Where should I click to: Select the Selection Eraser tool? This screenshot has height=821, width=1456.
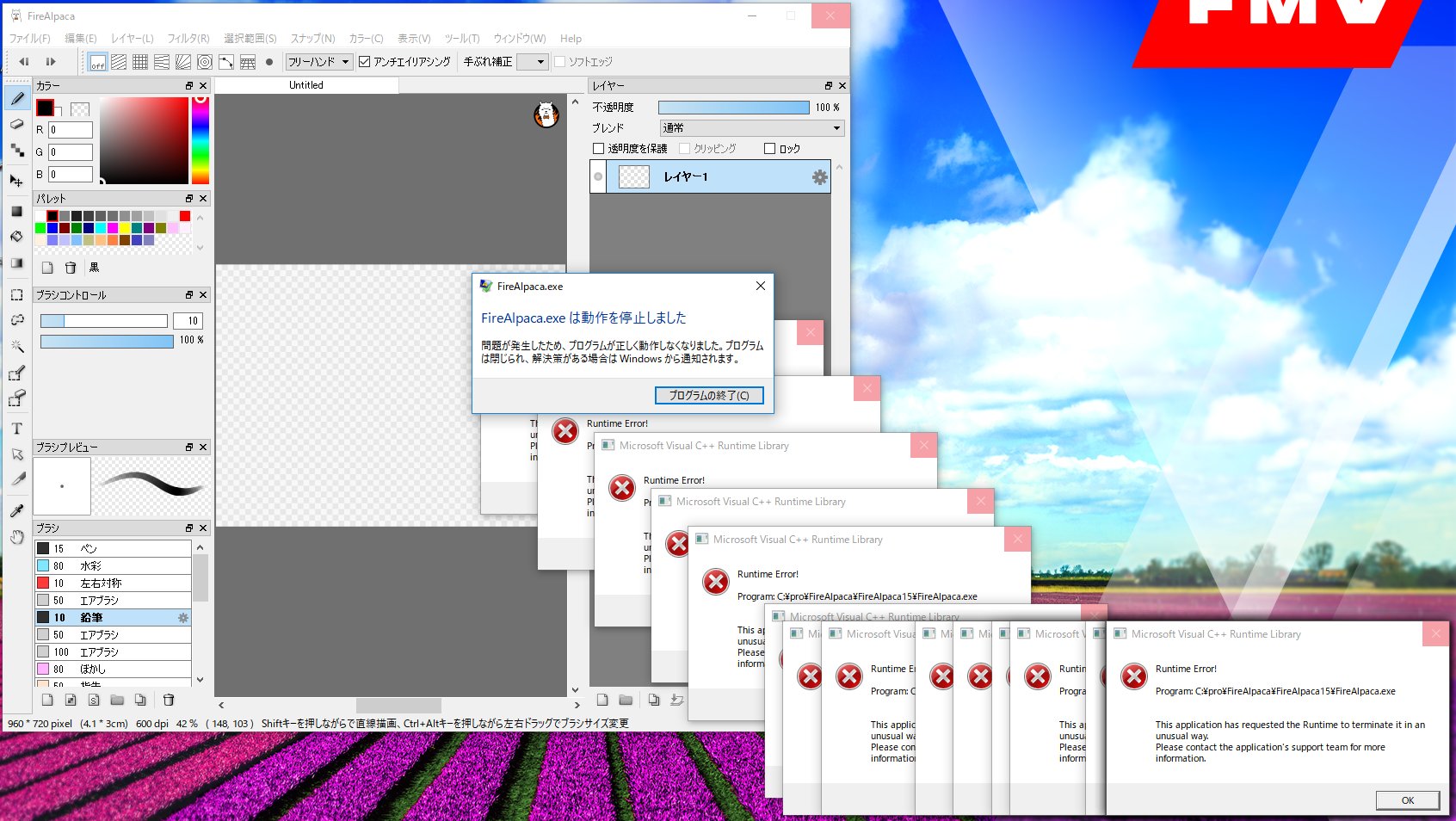(x=16, y=398)
